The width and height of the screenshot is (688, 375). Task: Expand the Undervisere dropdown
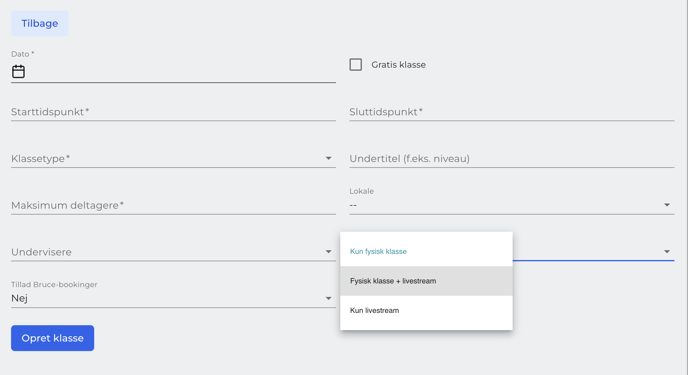(x=173, y=252)
